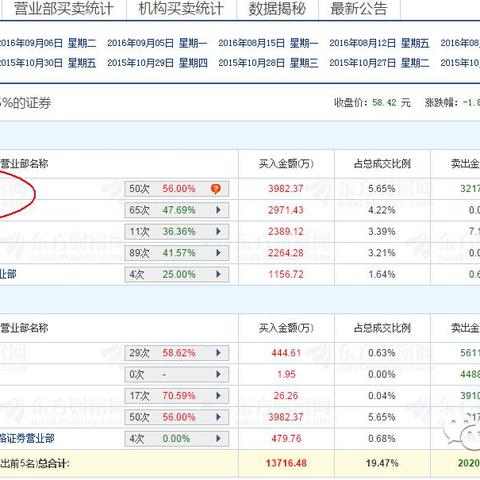Click arrow icon beside 4次 0.00%
The width and height of the screenshot is (480, 480).
[219, 439]
